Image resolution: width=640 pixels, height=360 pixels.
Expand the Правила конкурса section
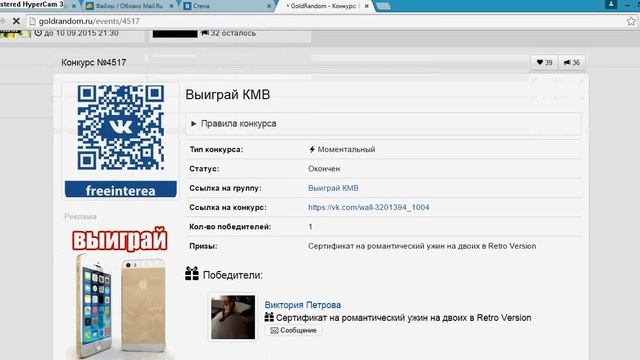pos(383,124)
